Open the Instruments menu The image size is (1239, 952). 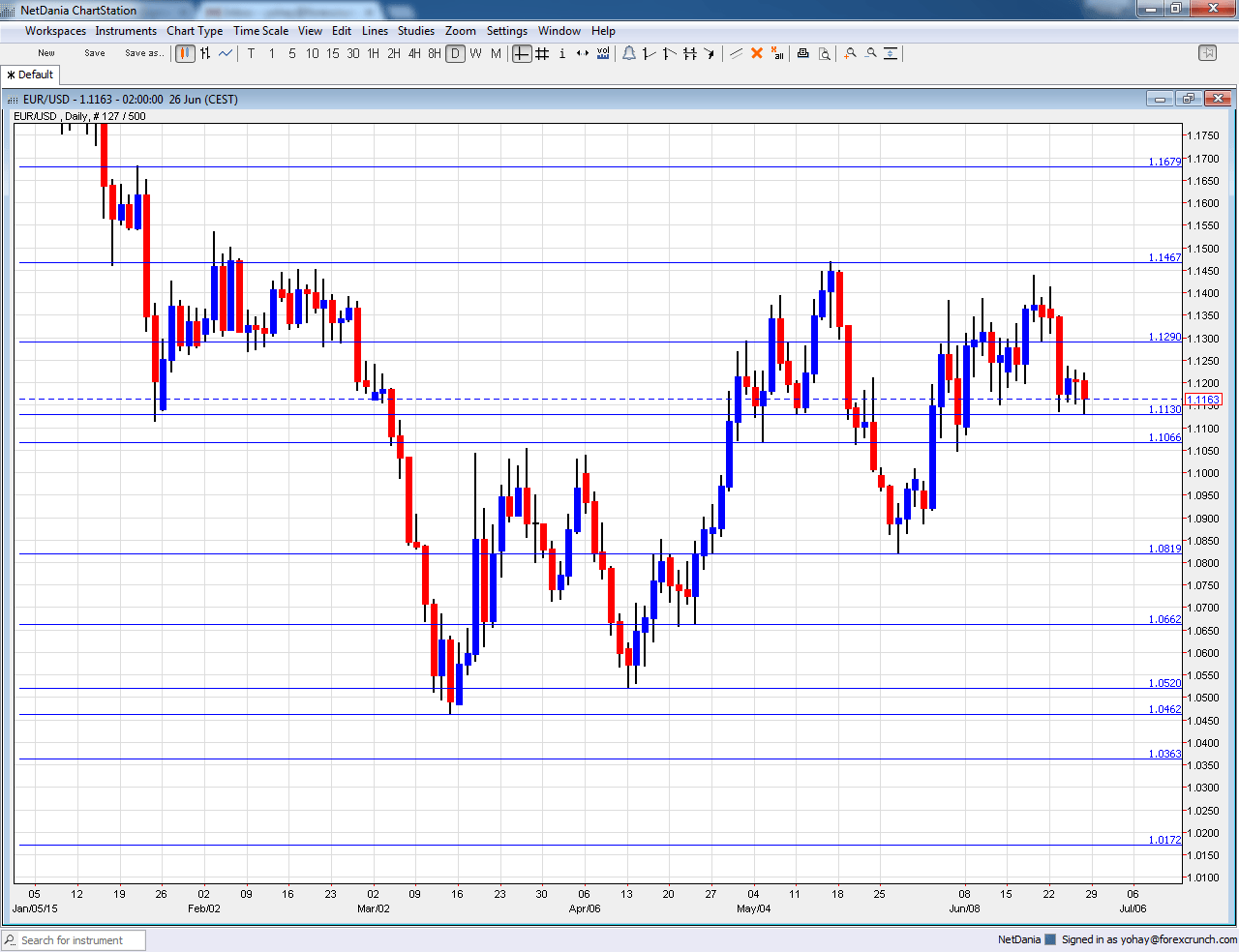(x=126, y=31)
